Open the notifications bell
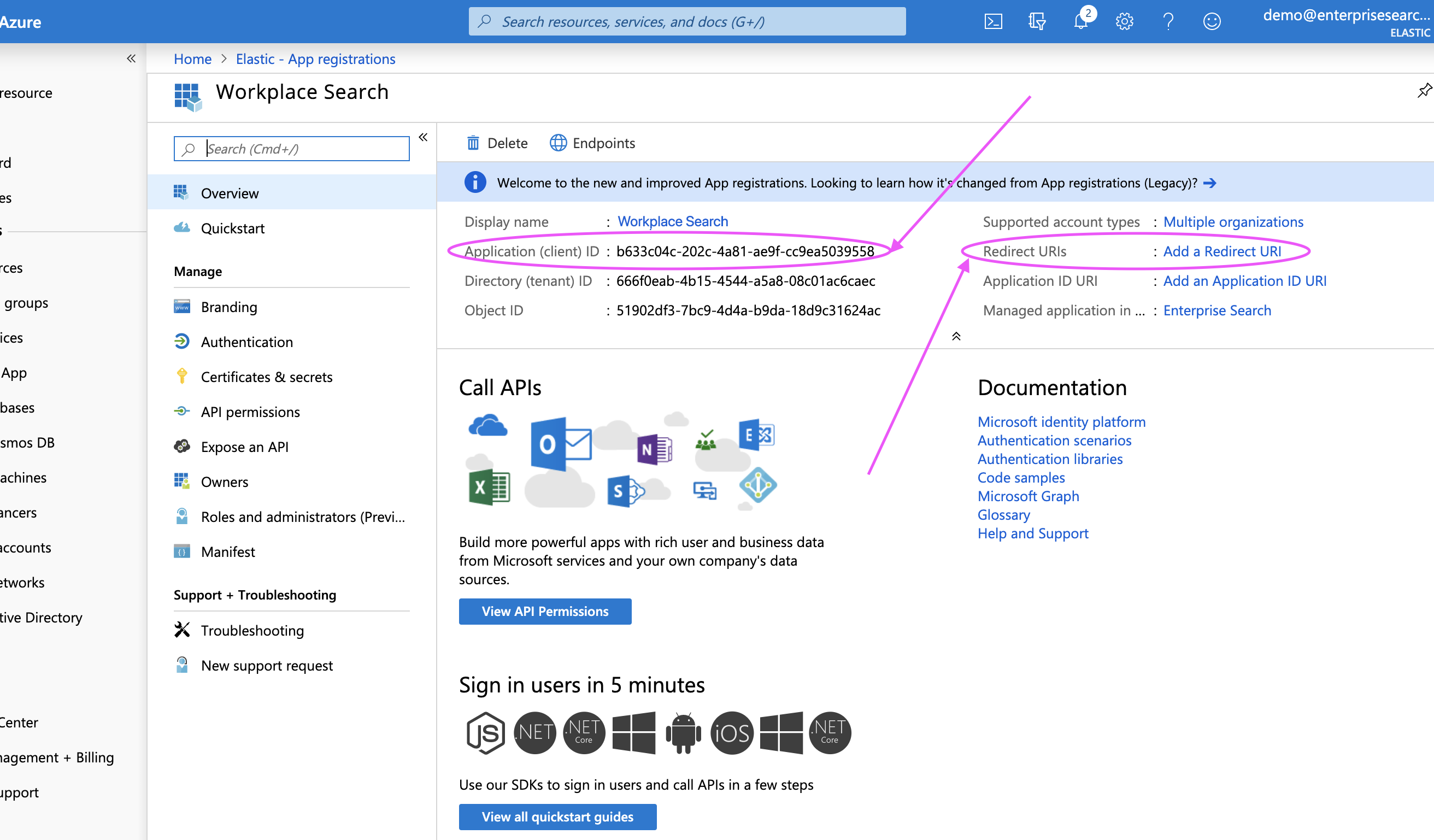This screenshot has width=1434, height=840. click(1080, 22)
